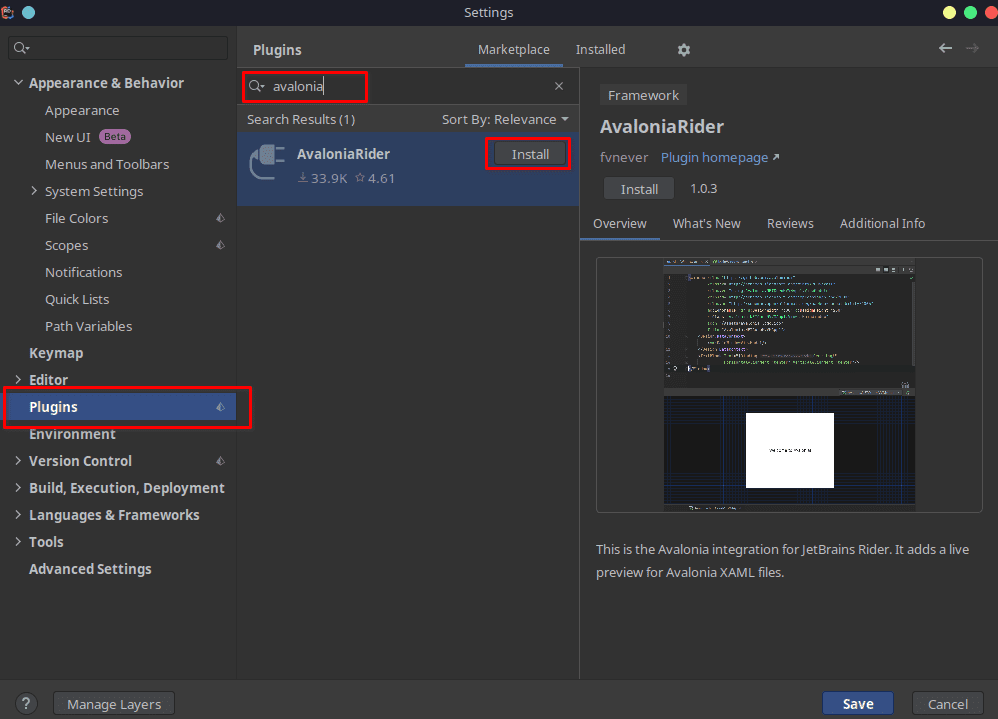
Task: Switch to the Marketplace tab
Action: (x=514, y=50)
